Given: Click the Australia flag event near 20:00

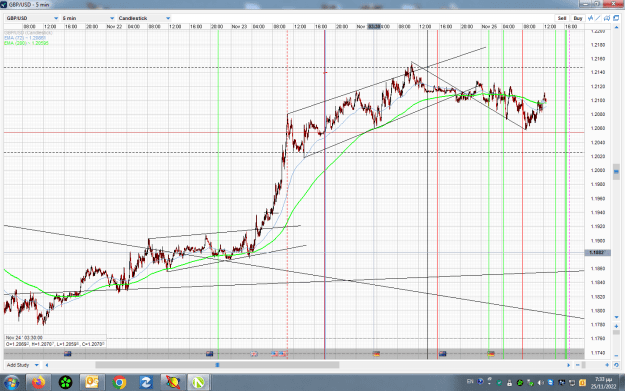Looking at the screenshot, I should (210, 354).
